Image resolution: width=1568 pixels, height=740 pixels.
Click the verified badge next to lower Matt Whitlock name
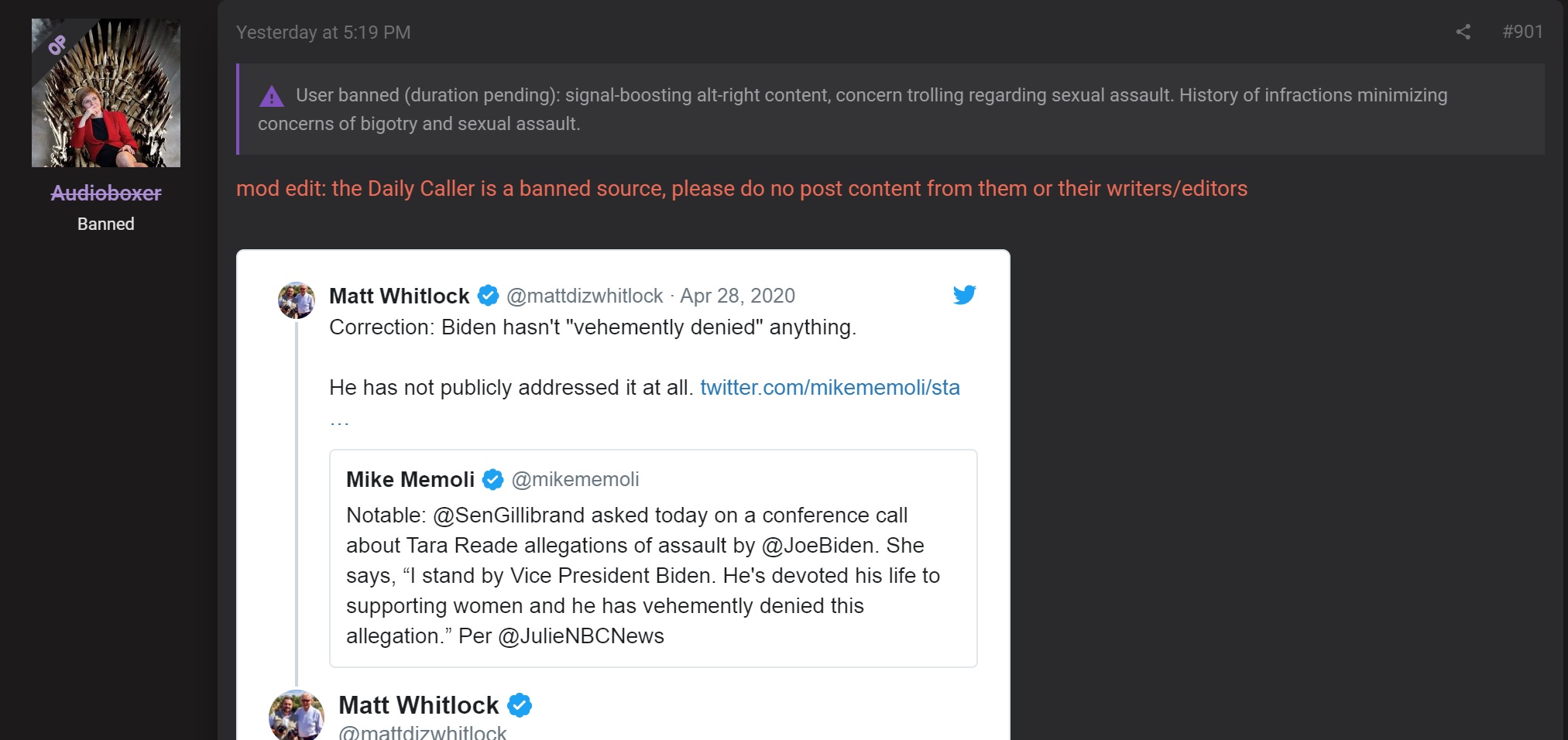pyautogui.click(x=520, y=705)
